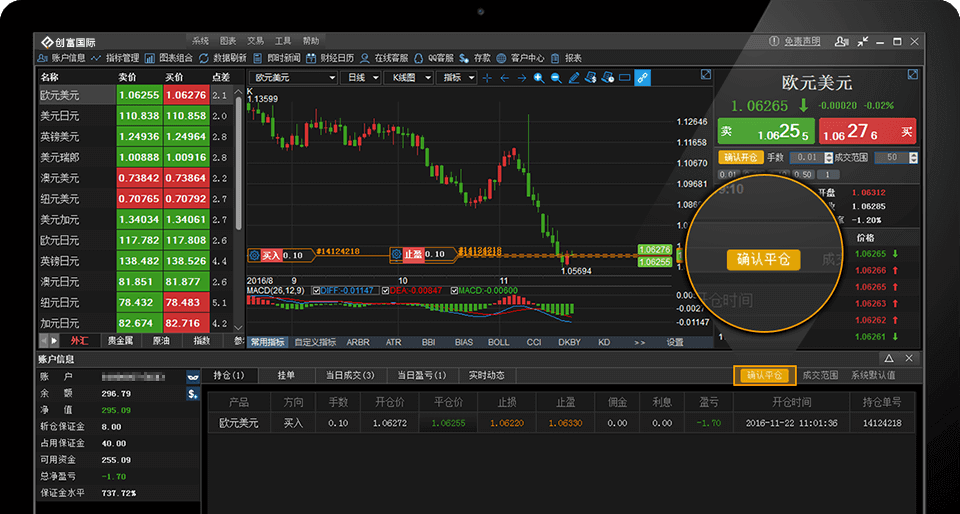Open the 图表 menu

228,41
